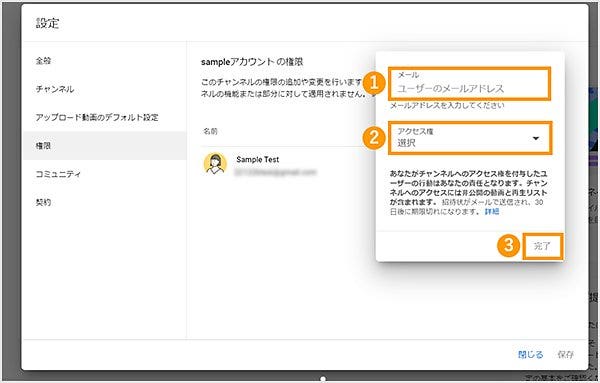Image resolution: width=600 pixels, height=383 pixels.
Task: Click the sampleアカウント の権限 heading
Action: pos(252,62)
